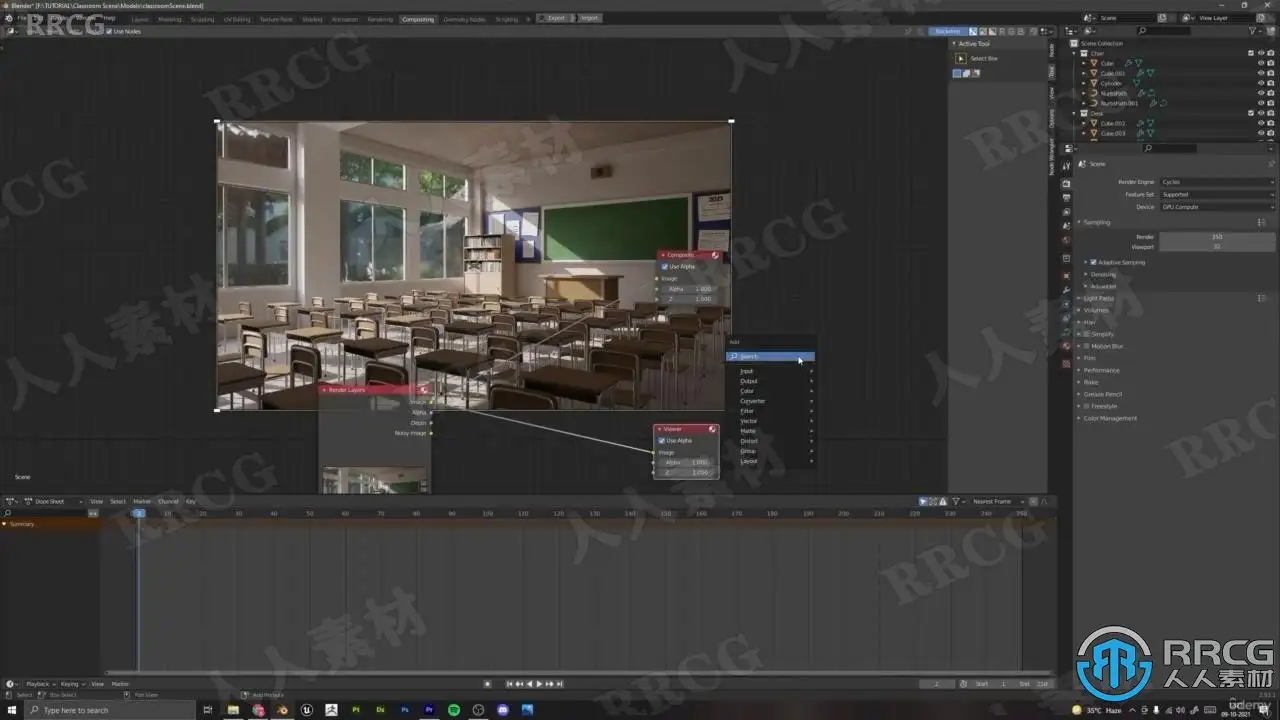Image resolution: width=1280 pixels, height=720 pixels.
Task: Expand the Light Paths panel
Action: coord(1098,298)
